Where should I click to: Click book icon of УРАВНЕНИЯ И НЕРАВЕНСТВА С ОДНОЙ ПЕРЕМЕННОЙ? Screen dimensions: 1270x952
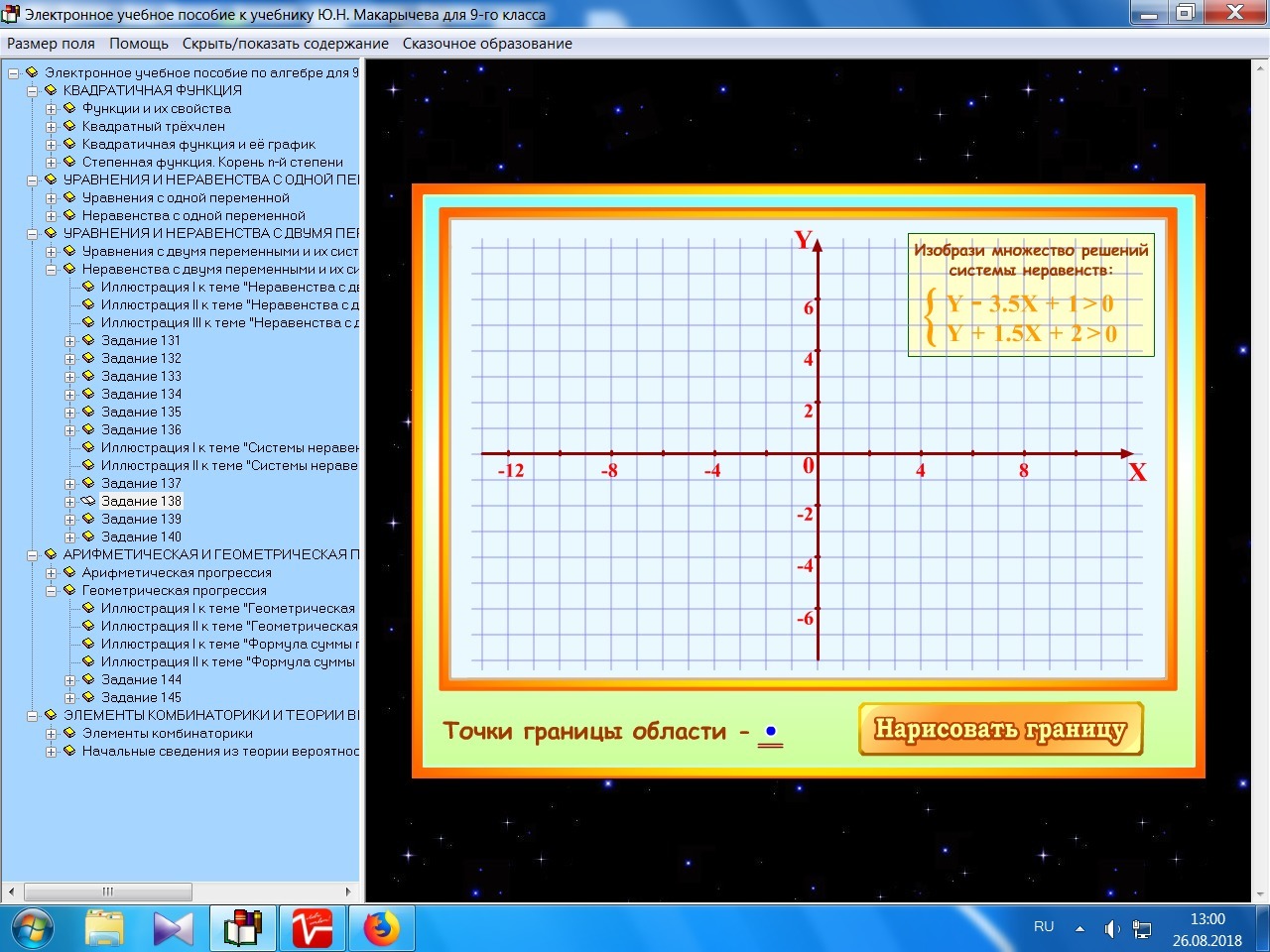[x=51, y=179]
